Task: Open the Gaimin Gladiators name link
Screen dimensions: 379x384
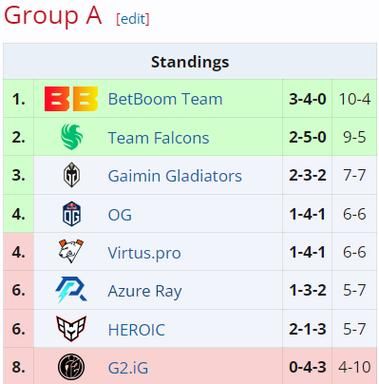Action: (x=175, y=176)
